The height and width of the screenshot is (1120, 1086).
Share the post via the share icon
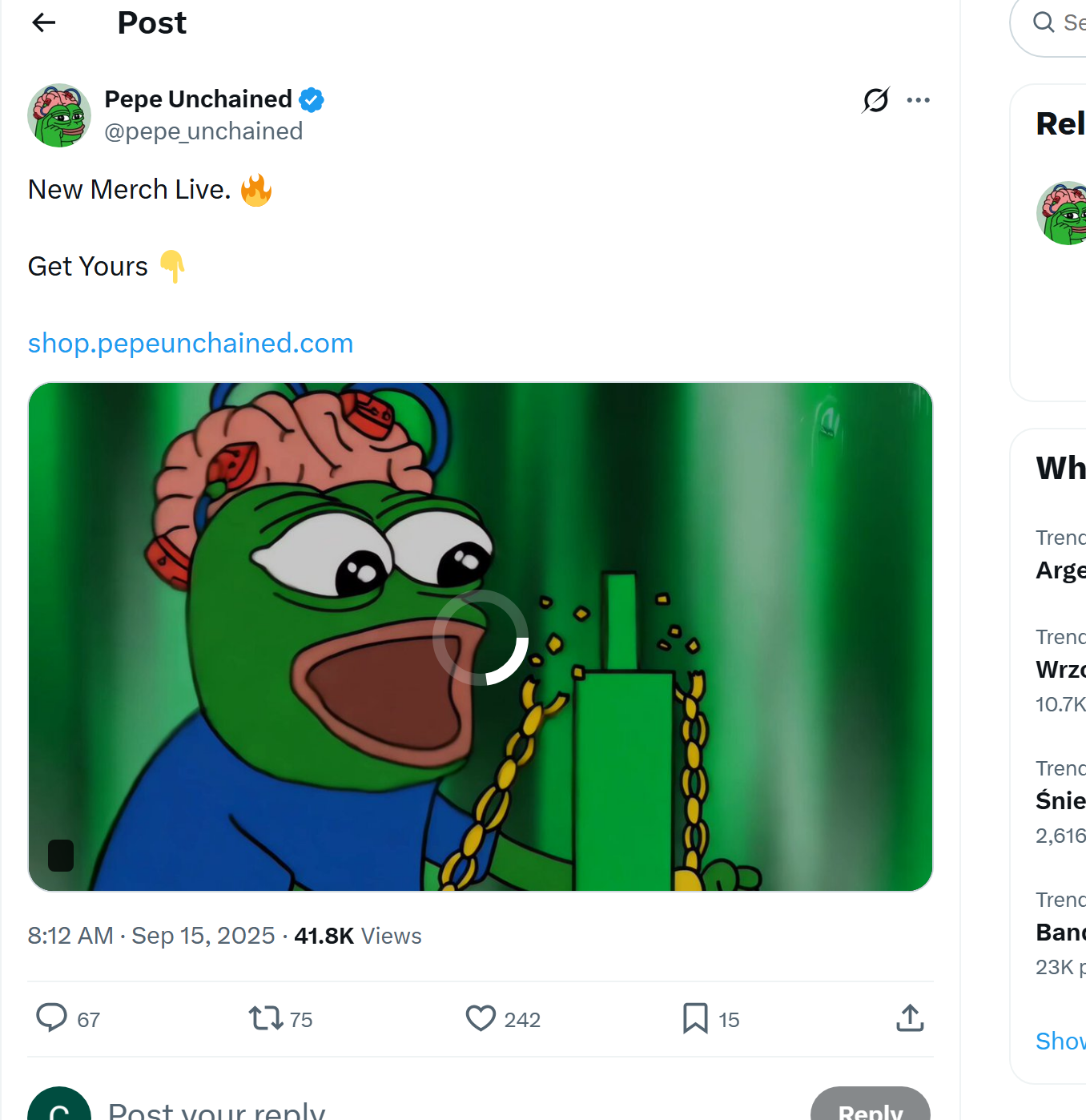click(910, 1018)
